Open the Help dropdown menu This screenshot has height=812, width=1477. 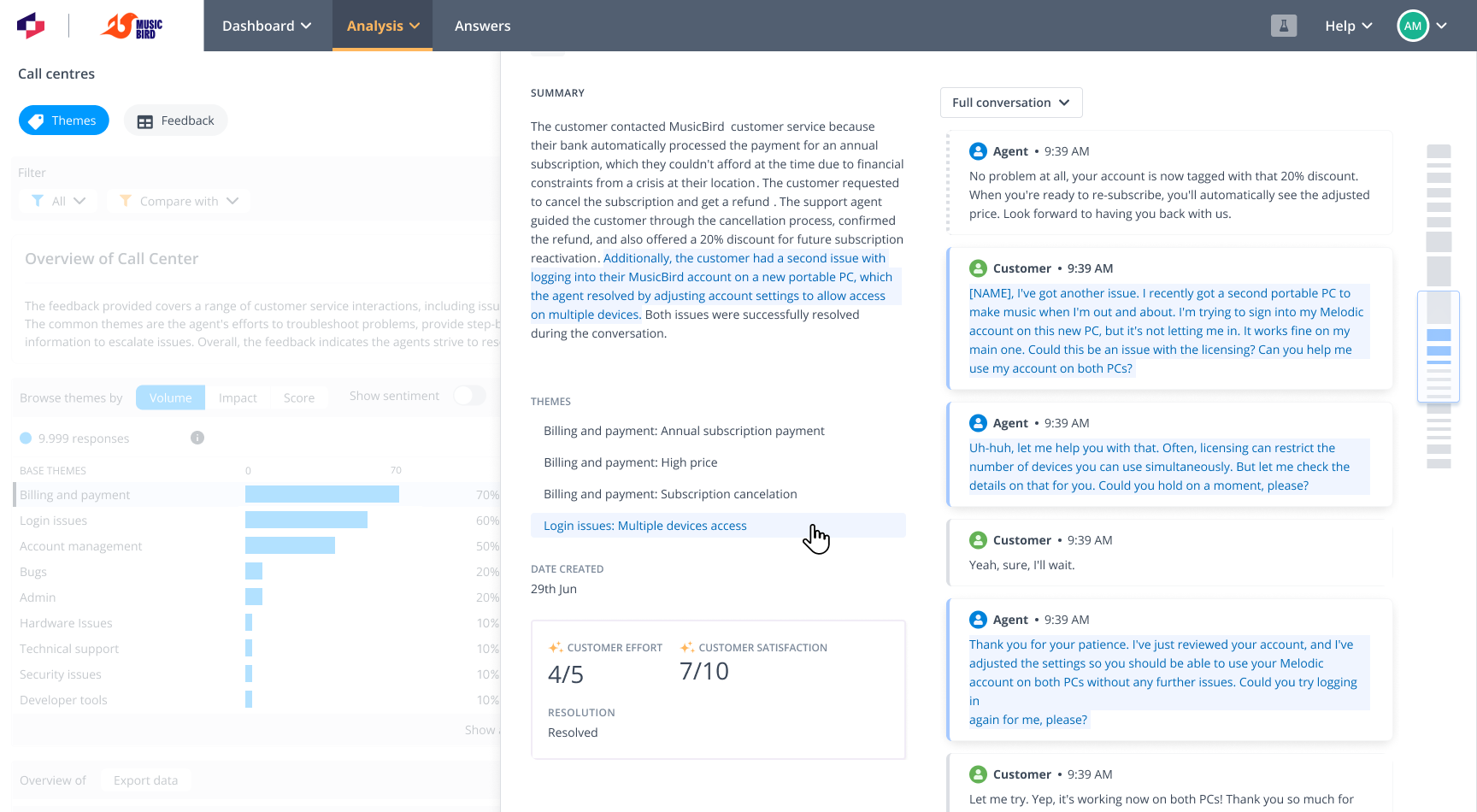(x=1349, y=26)
